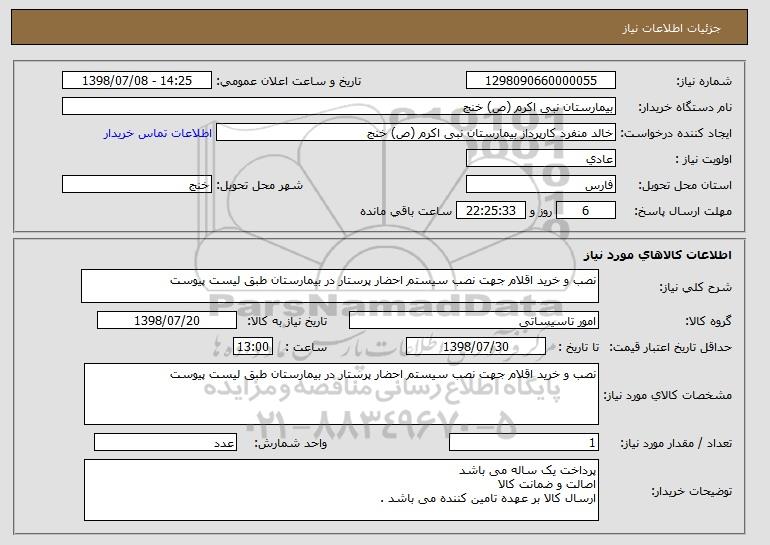Click the مهلت ارسال پاسخ label
This screenshot has height=545, width=770.
tap(683, 211)
